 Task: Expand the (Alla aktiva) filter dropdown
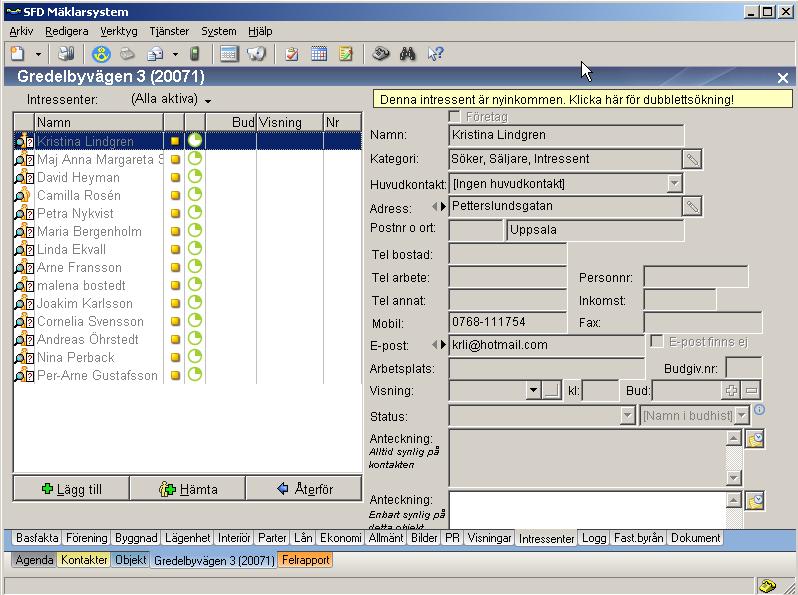coord(208,101)
